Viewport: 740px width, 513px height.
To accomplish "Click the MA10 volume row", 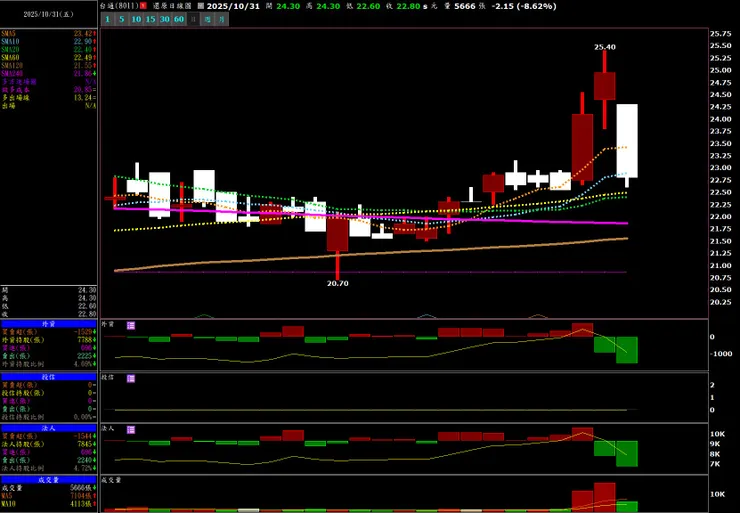I will coord(49,504).
